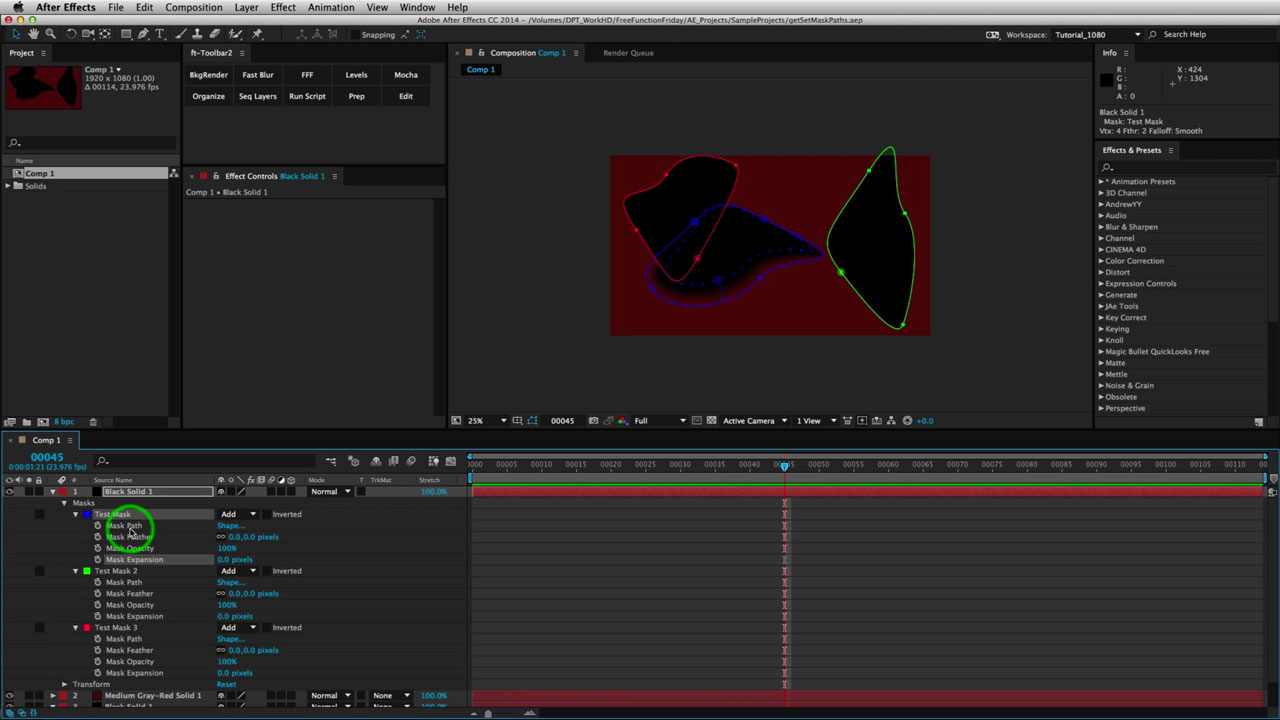1280x720 pixels.
Task: Toggle Inverted checkbox for Test Mask
Action: tap(267, 514)
